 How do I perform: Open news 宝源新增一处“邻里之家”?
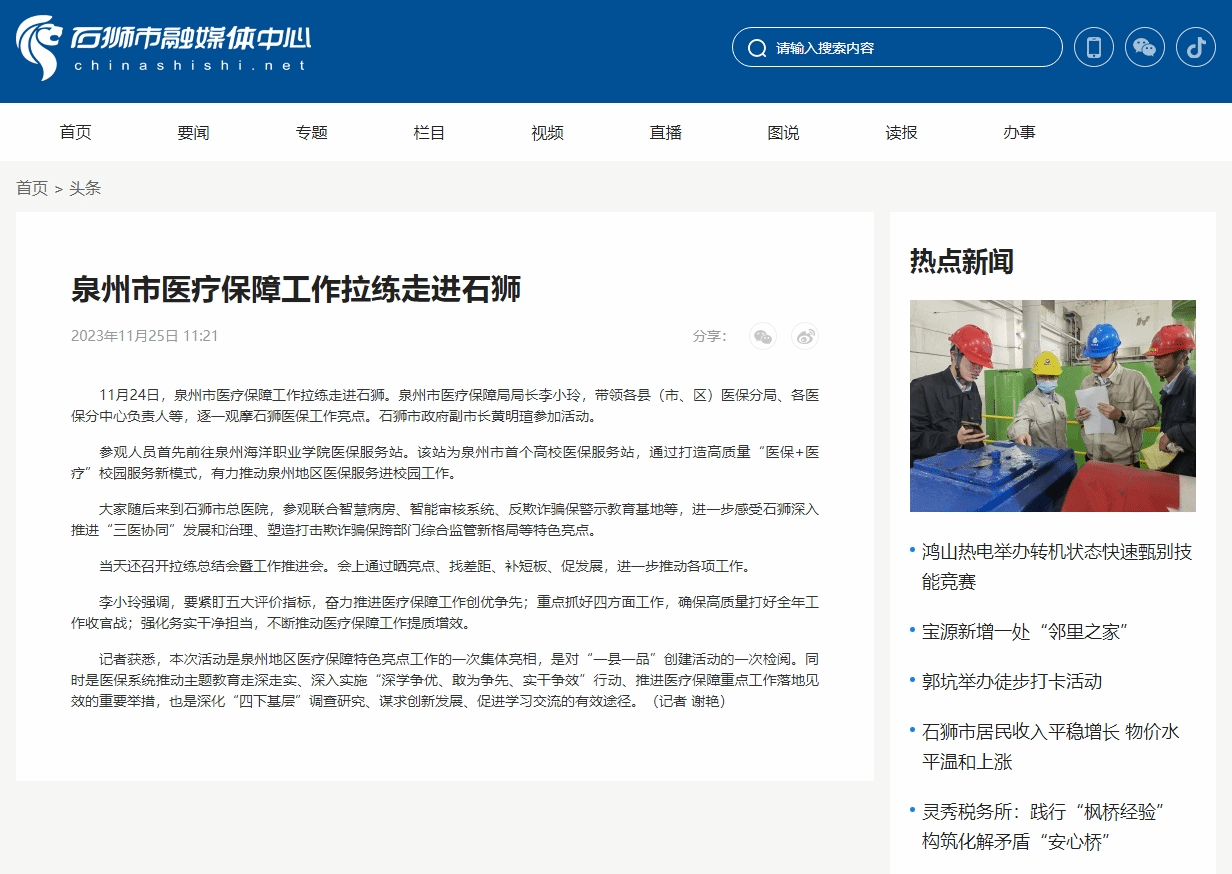tap(1025, 631)
